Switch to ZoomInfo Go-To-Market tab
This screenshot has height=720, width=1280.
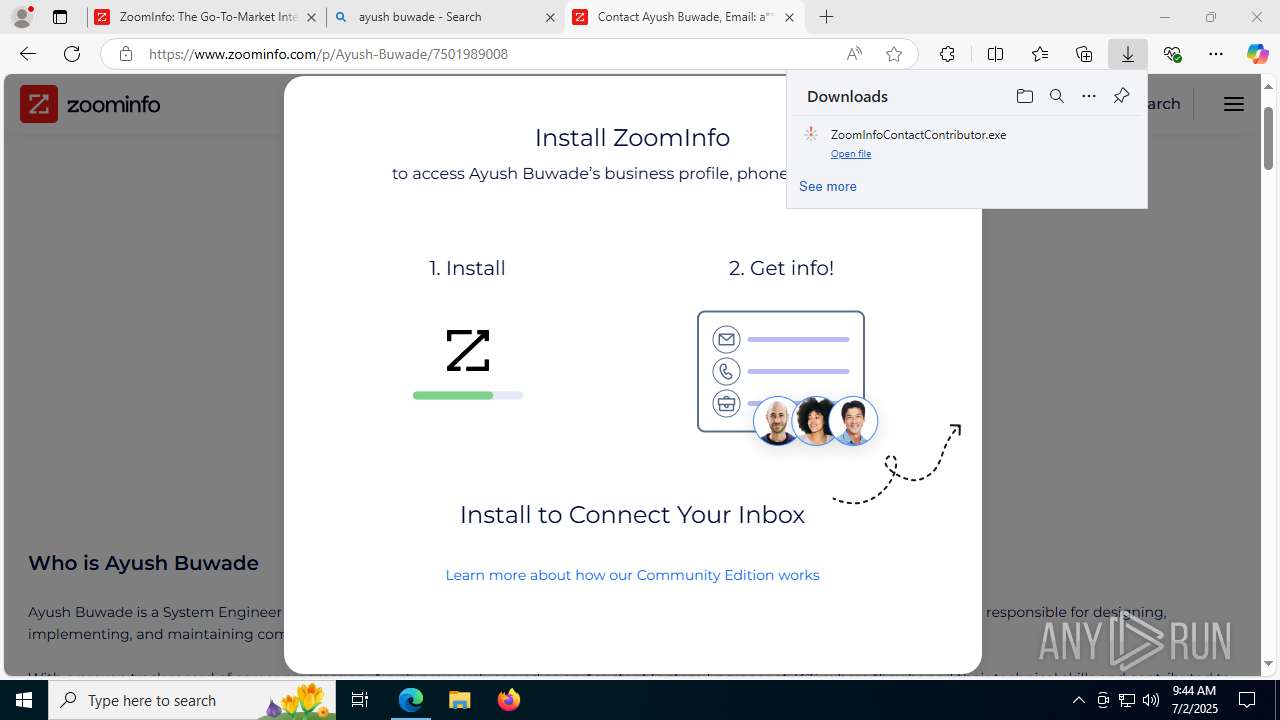coord(207,17)
